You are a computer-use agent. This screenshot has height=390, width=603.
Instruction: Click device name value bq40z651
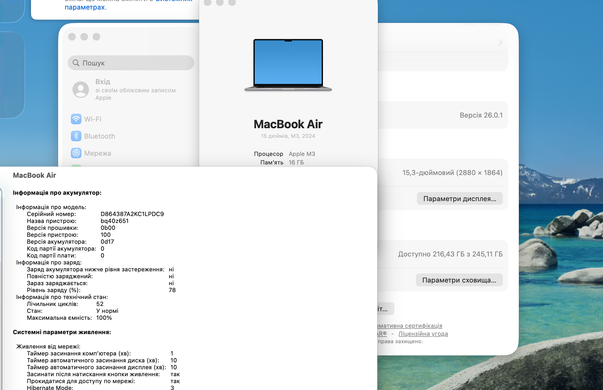pos(115,221)
